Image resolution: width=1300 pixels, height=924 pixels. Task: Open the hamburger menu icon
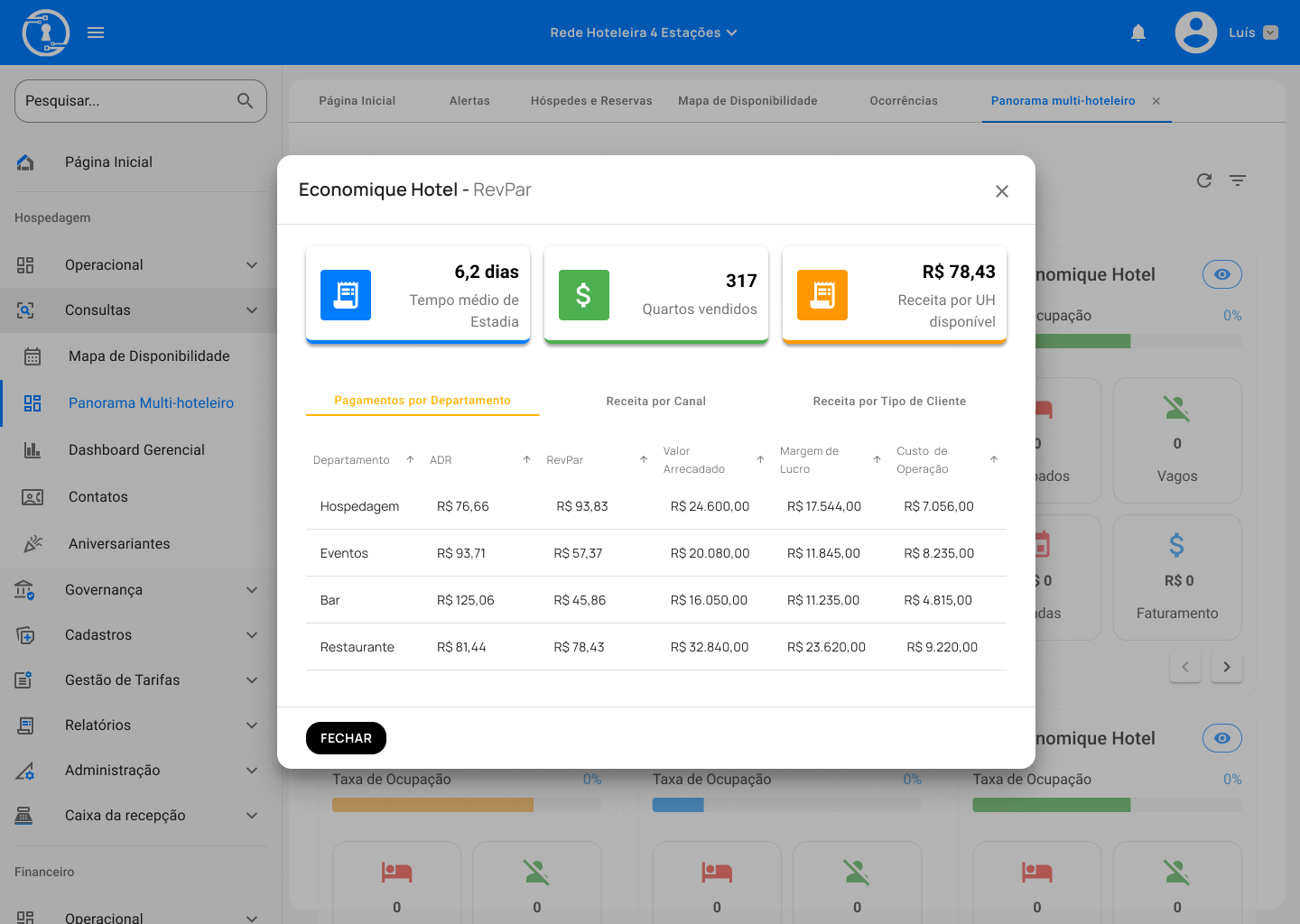[96, 32]
